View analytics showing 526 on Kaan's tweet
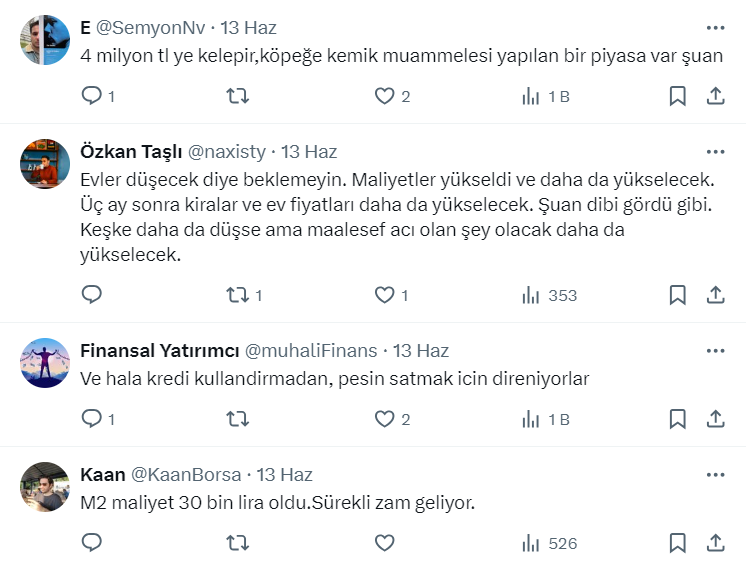This screenshot has width=746, height=564. tap(550, 543)
